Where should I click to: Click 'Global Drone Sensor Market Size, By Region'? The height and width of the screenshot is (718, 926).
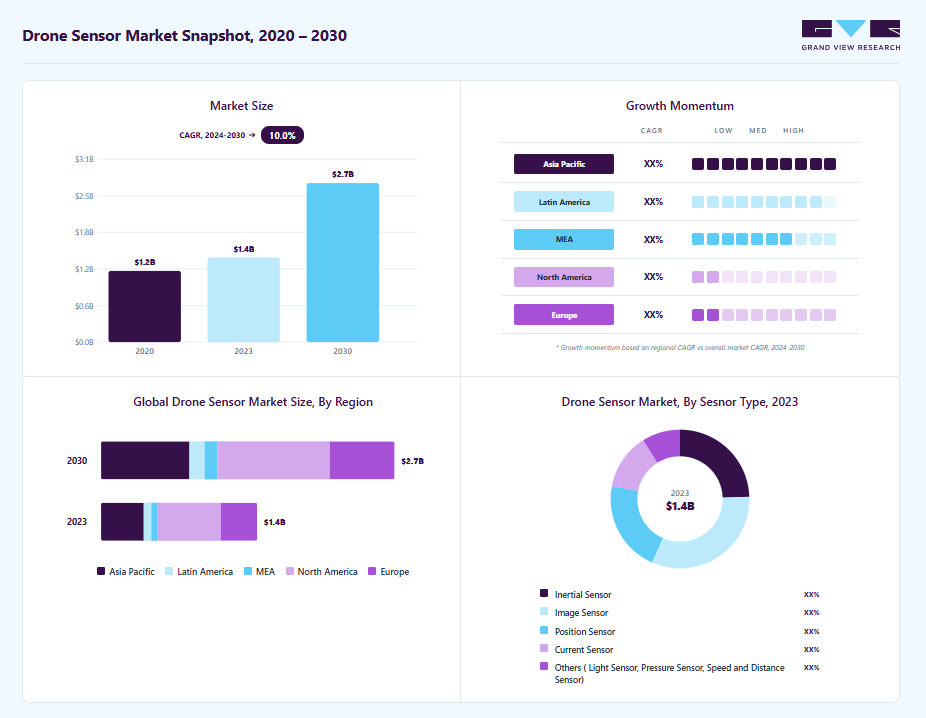pyautogui.click(x=253, y=402)
